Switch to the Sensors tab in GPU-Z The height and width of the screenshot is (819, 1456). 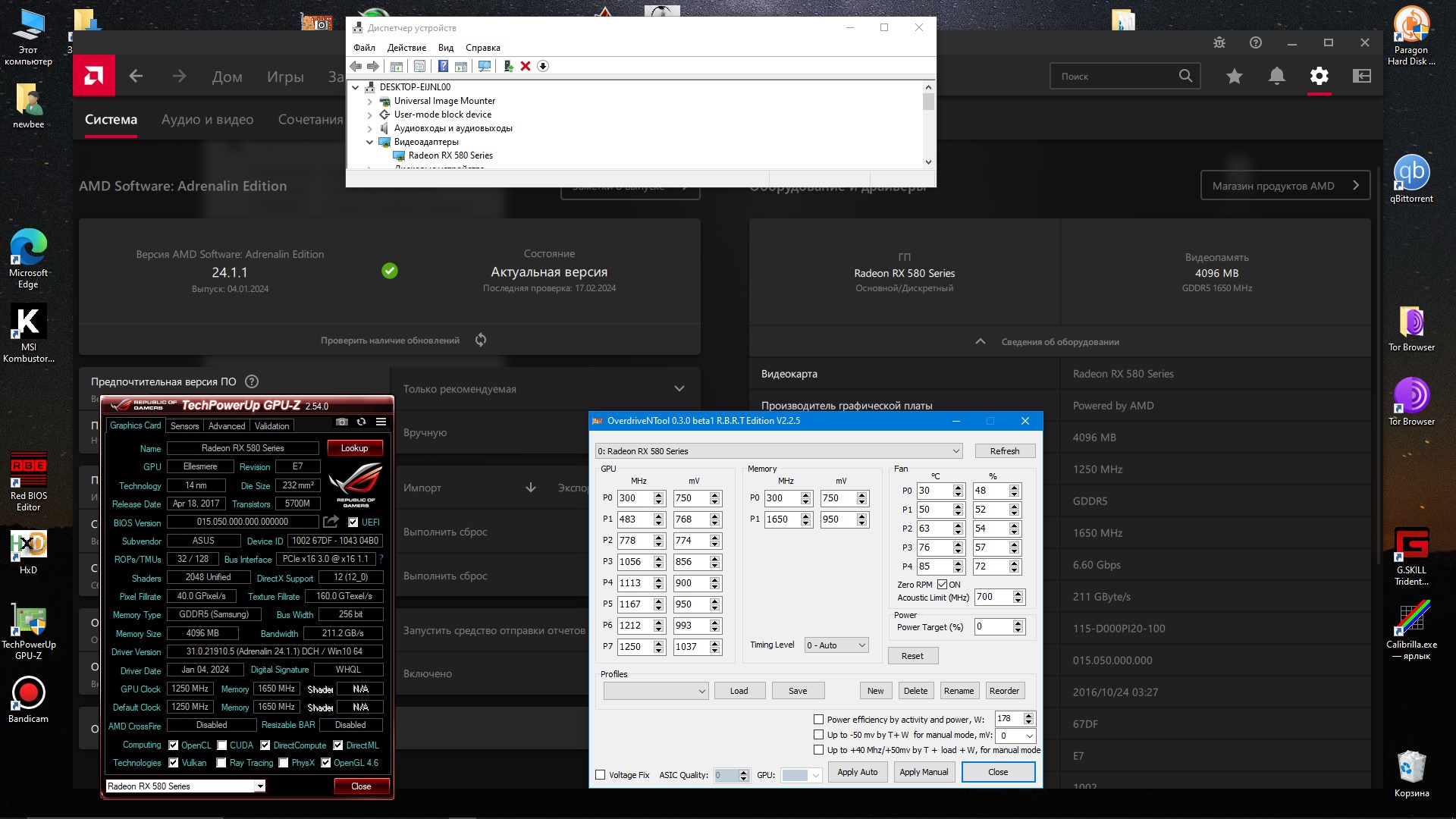tap(184, 426)
